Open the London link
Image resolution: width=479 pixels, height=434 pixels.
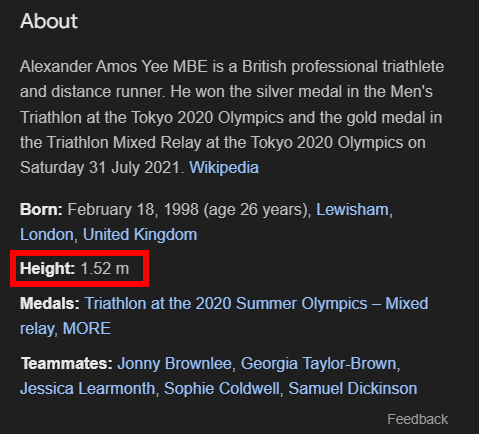click(x=47, y=235)
